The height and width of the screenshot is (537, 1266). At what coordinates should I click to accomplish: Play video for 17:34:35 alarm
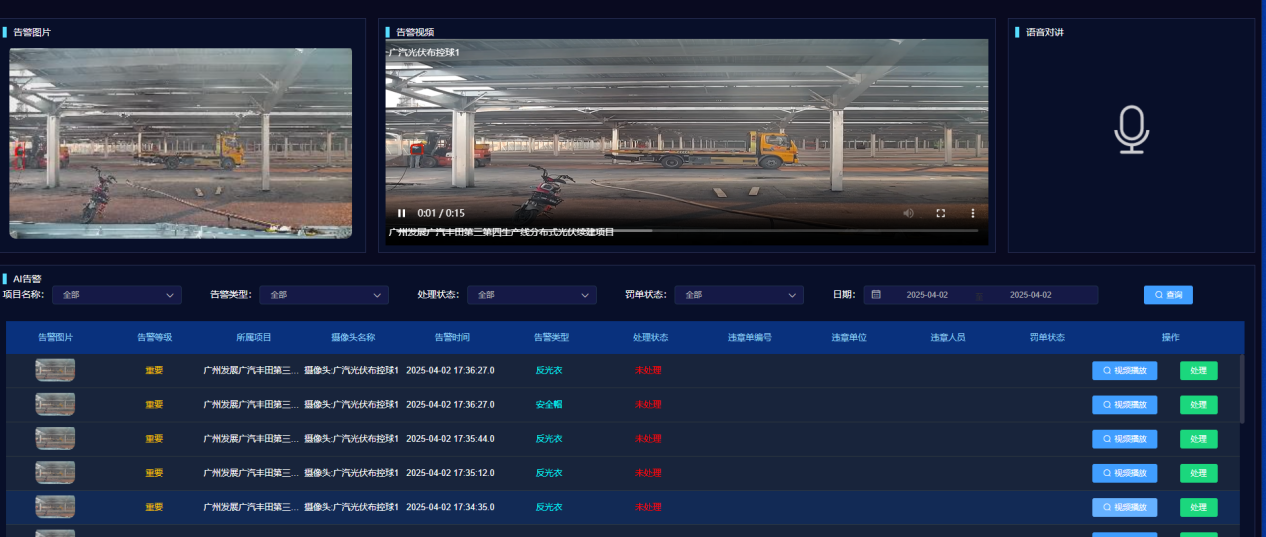[x=1124, y=507]
